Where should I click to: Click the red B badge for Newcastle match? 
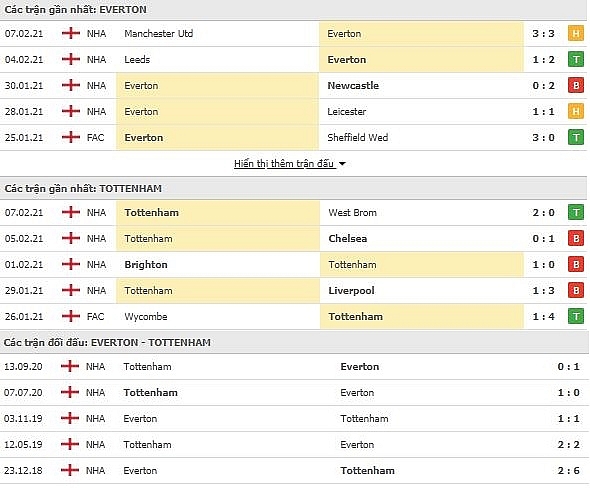[575, 85]
